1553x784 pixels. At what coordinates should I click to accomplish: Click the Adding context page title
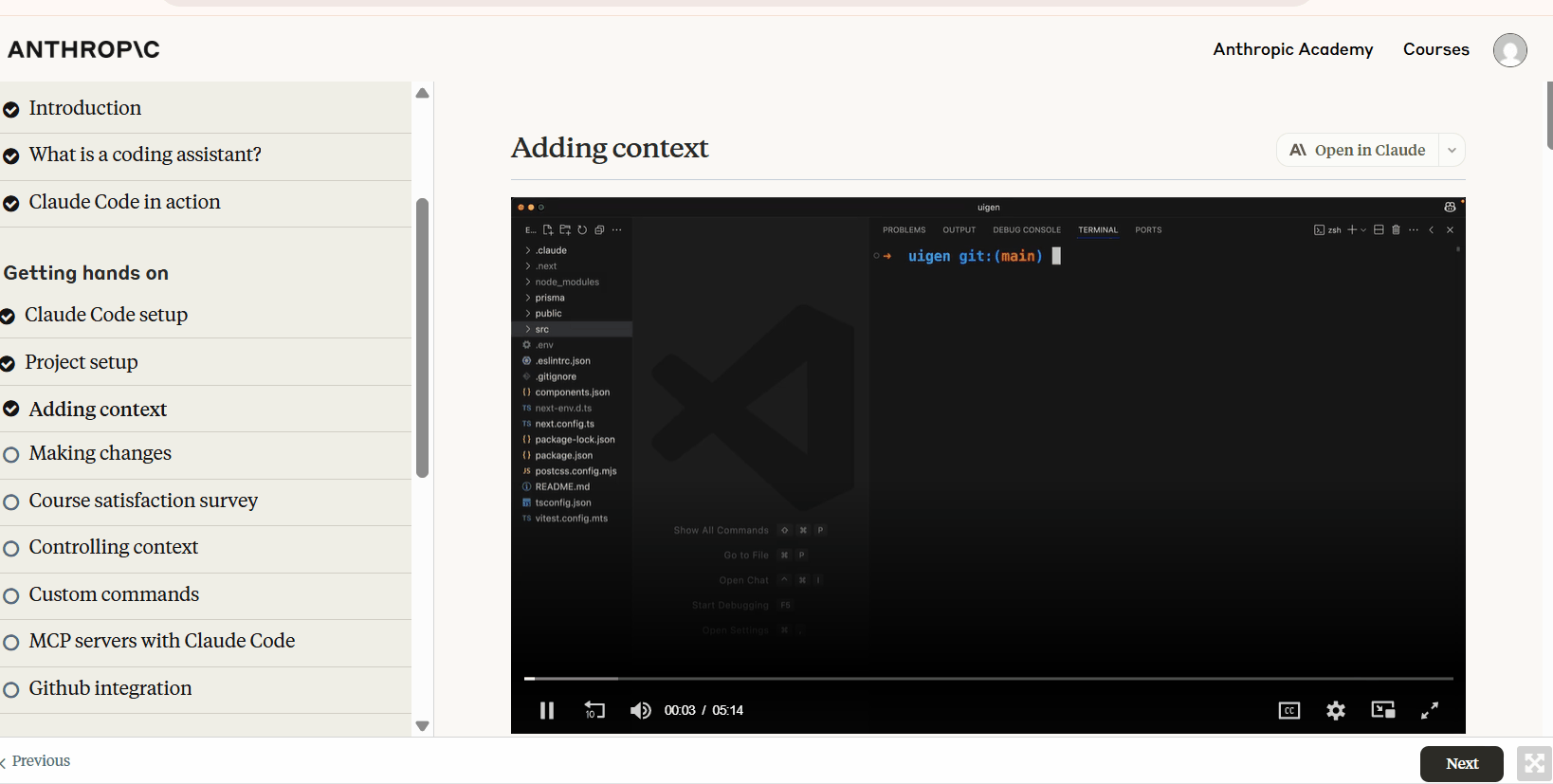pyautogui.click(x=610, y=148)
